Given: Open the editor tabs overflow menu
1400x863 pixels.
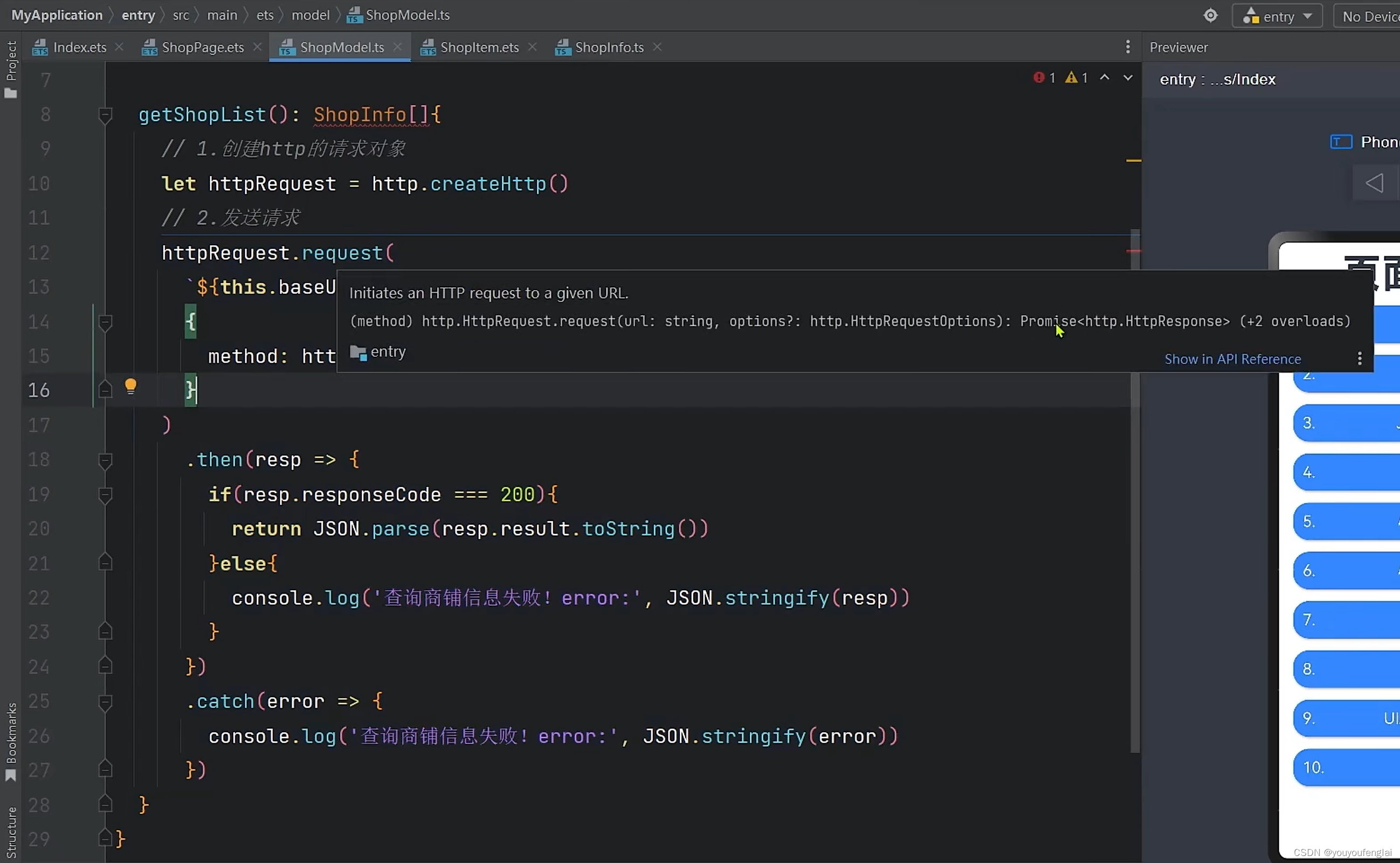Looking at the screenshot, I should pos(1128,47).
